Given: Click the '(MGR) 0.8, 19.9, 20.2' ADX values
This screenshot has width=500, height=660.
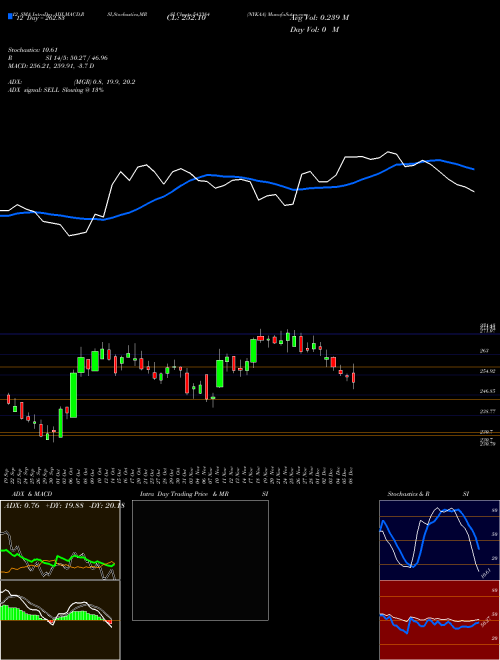Looking at the screenshot, I should point(104,82).
